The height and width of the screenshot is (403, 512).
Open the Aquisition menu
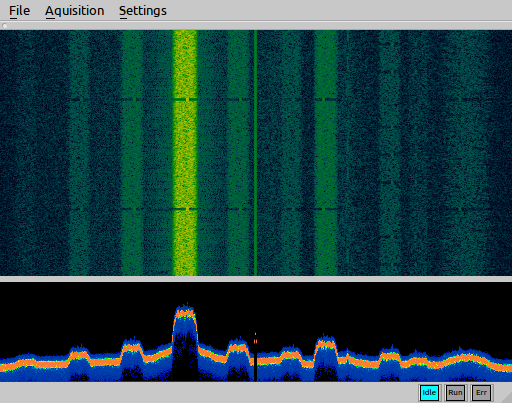tap(75, 11)
